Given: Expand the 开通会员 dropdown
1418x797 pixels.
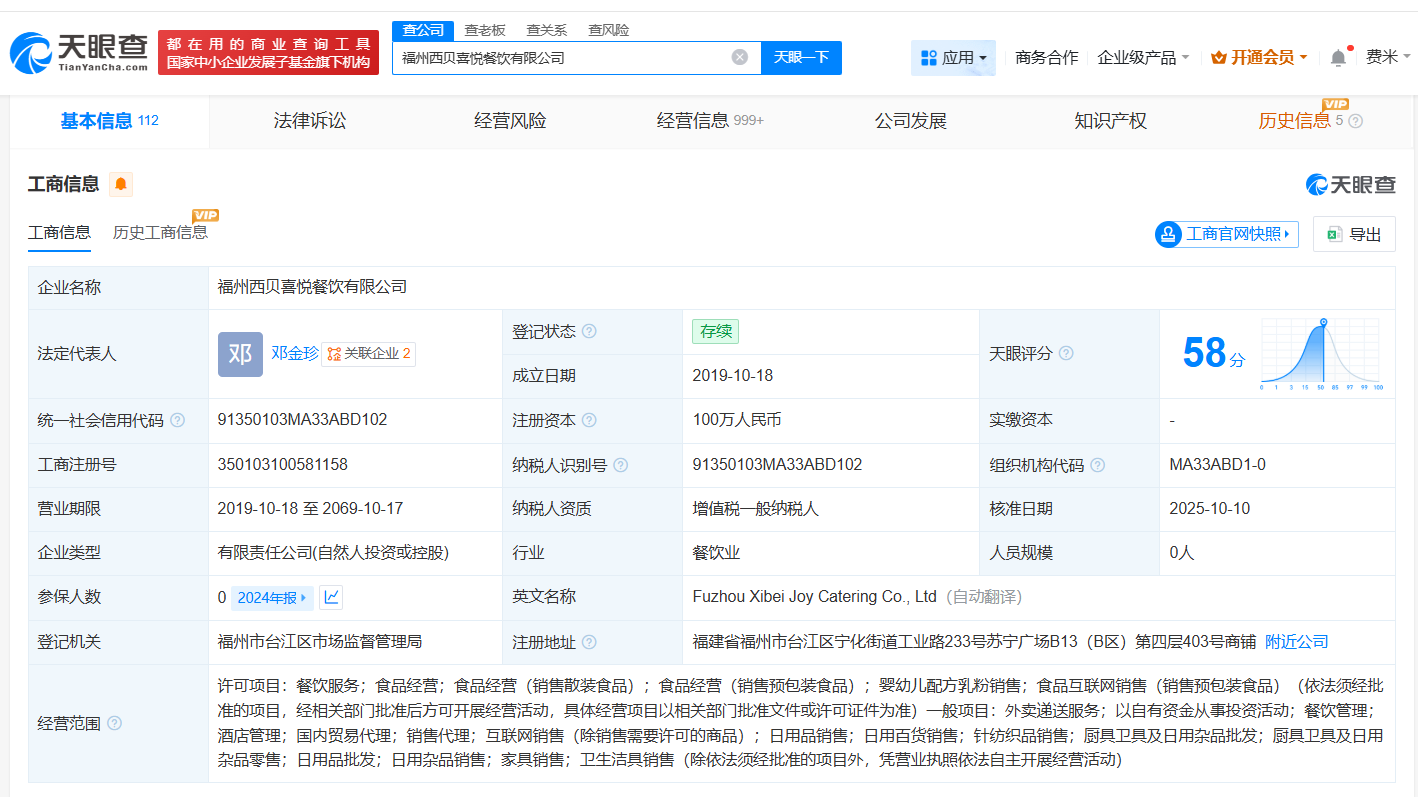Looking at the screenshot, I should tap(1259, 57).
